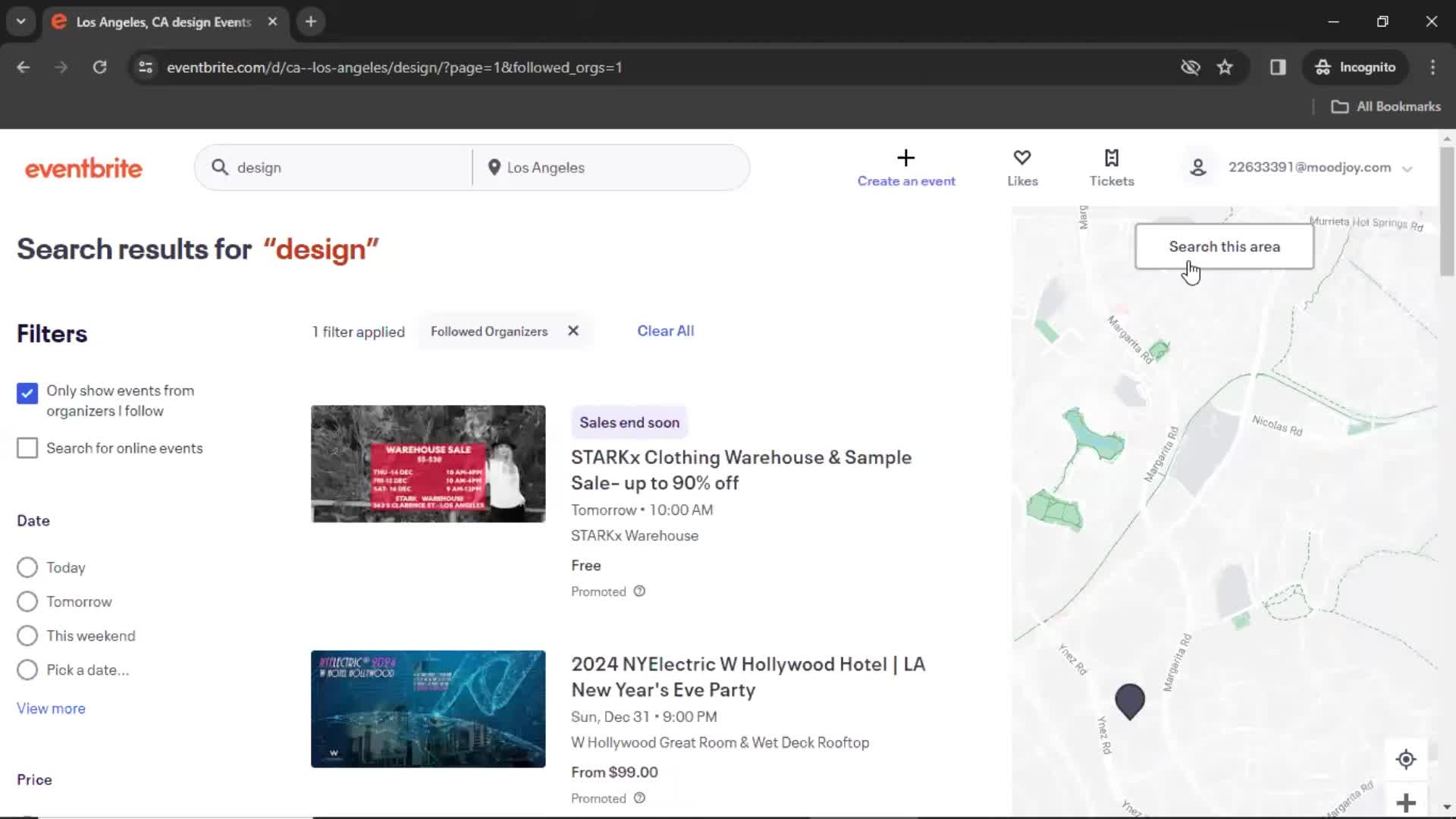Image resolution: width=1456 pixels, height=819 pixels.
Task: Click the From $99.00 price text
Action: click(614, 772)
